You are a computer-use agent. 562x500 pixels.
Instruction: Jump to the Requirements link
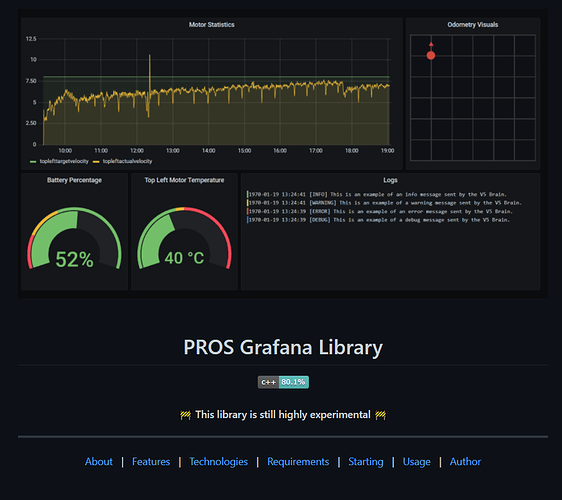click(x=298, y=461)
